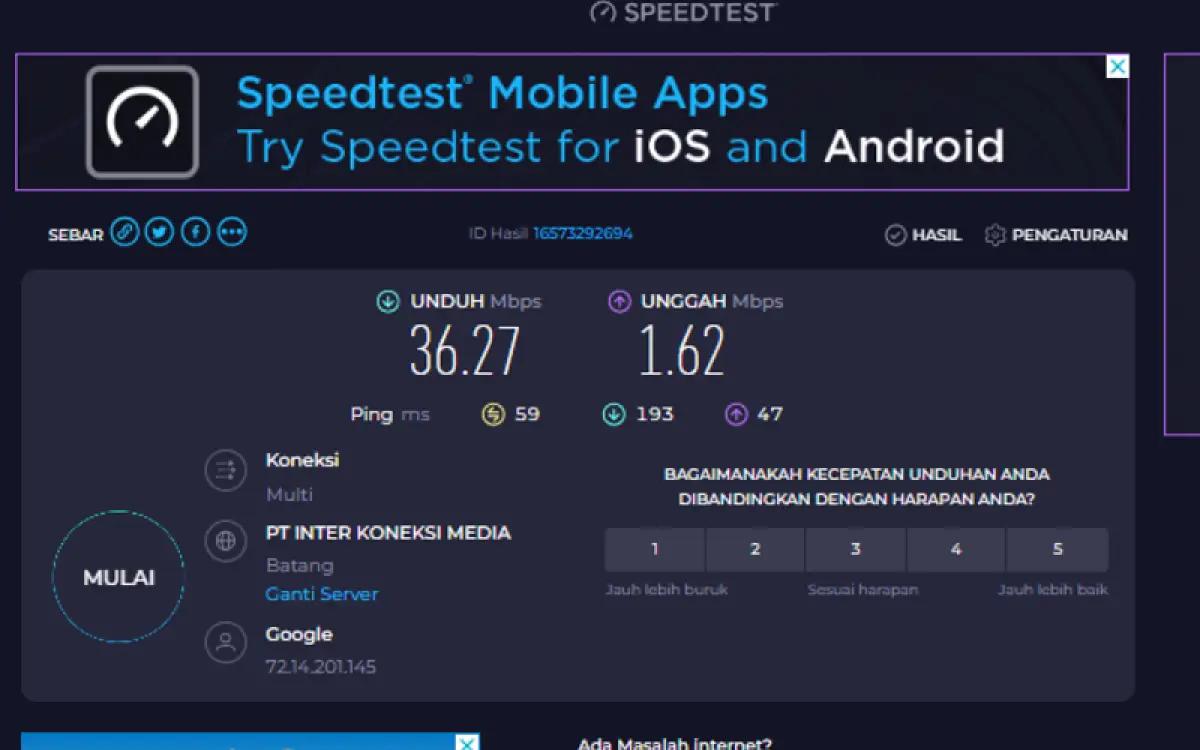Click the Speedtest Mobile Apps ad gauge icon

click(143, 122)
